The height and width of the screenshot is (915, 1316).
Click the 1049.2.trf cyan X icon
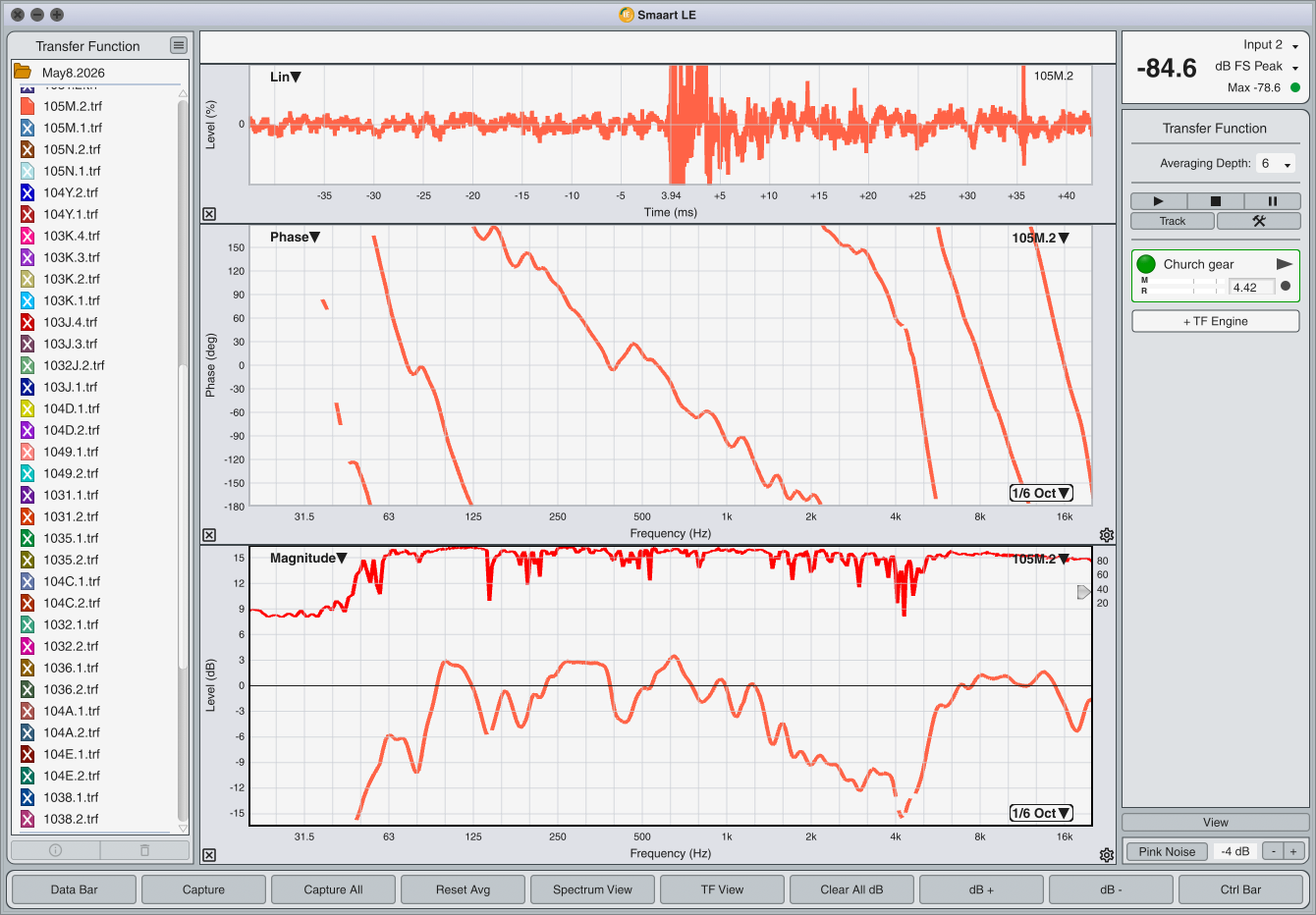tap(27, 473)
